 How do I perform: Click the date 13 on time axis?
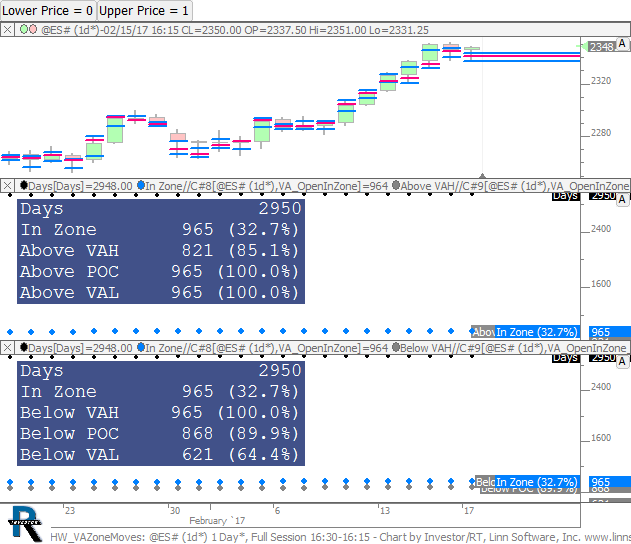(385, 511)
